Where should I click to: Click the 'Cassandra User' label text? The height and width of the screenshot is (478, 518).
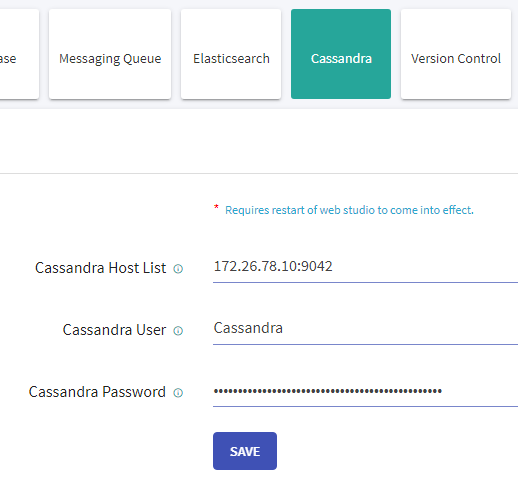click(x=114, y=330)
